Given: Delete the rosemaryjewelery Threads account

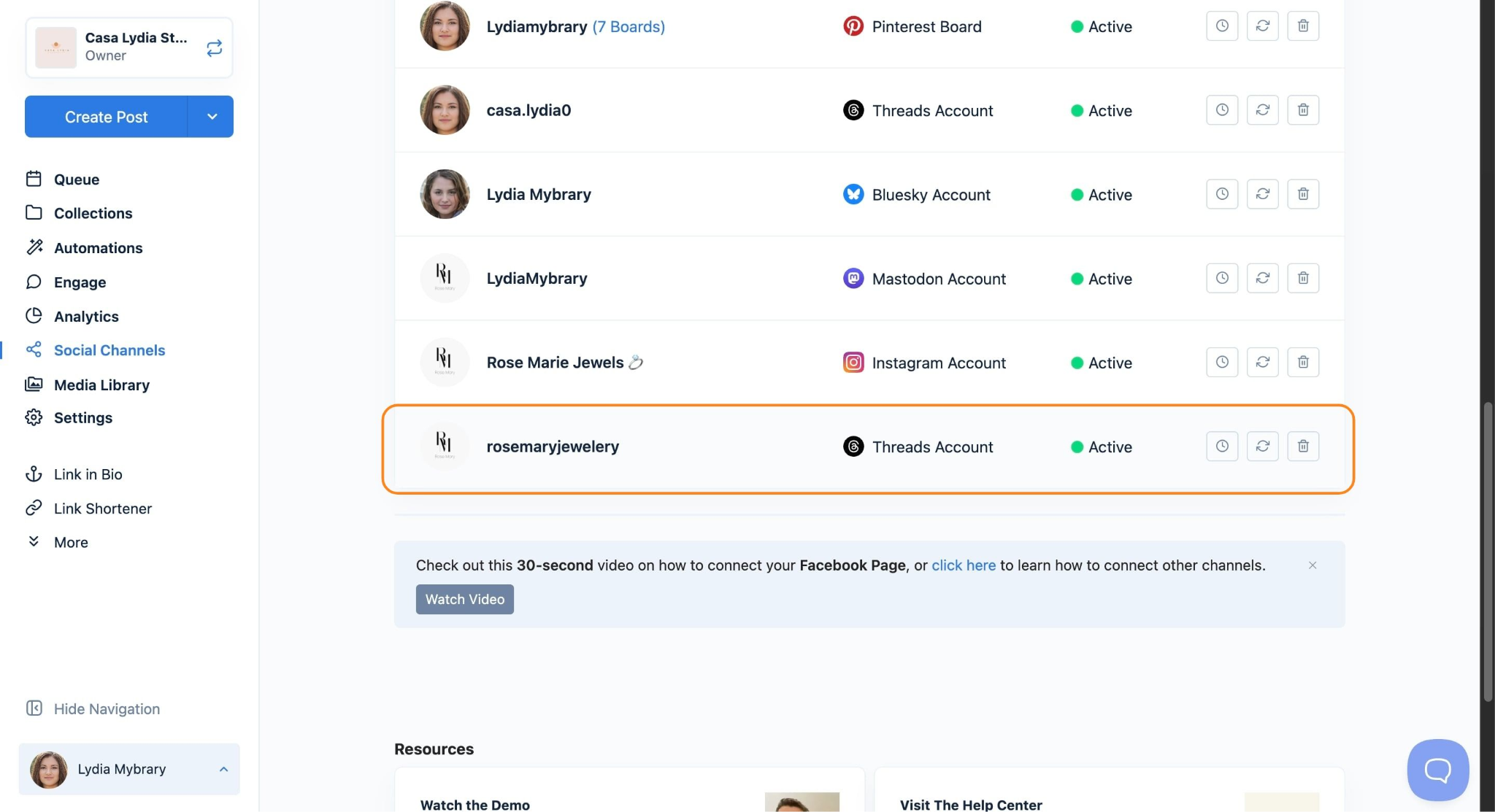Looking at the screenshot, I should (x=1303, y=446).
